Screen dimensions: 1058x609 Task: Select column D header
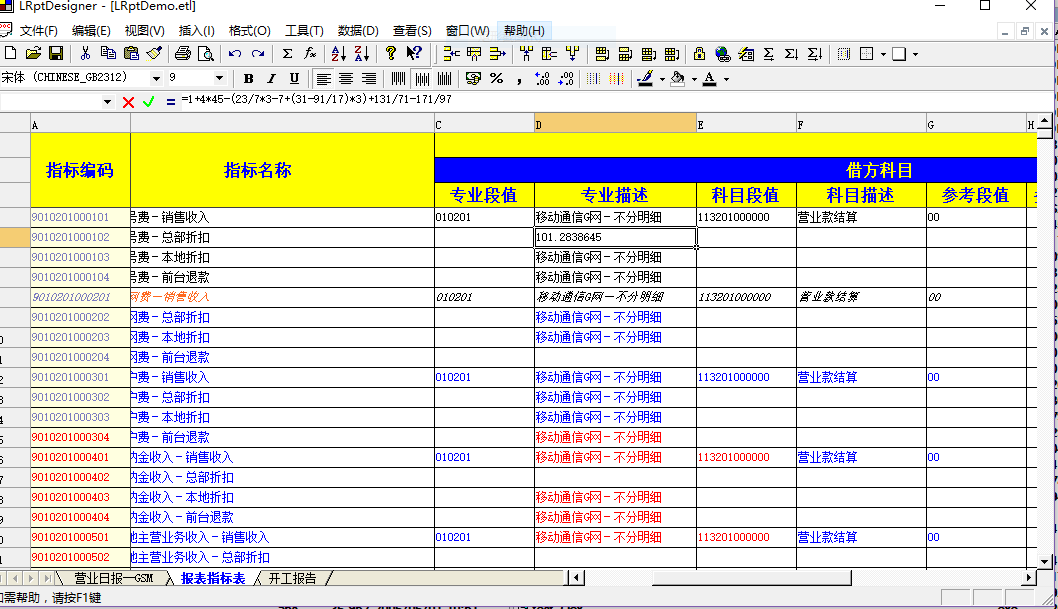615,124
